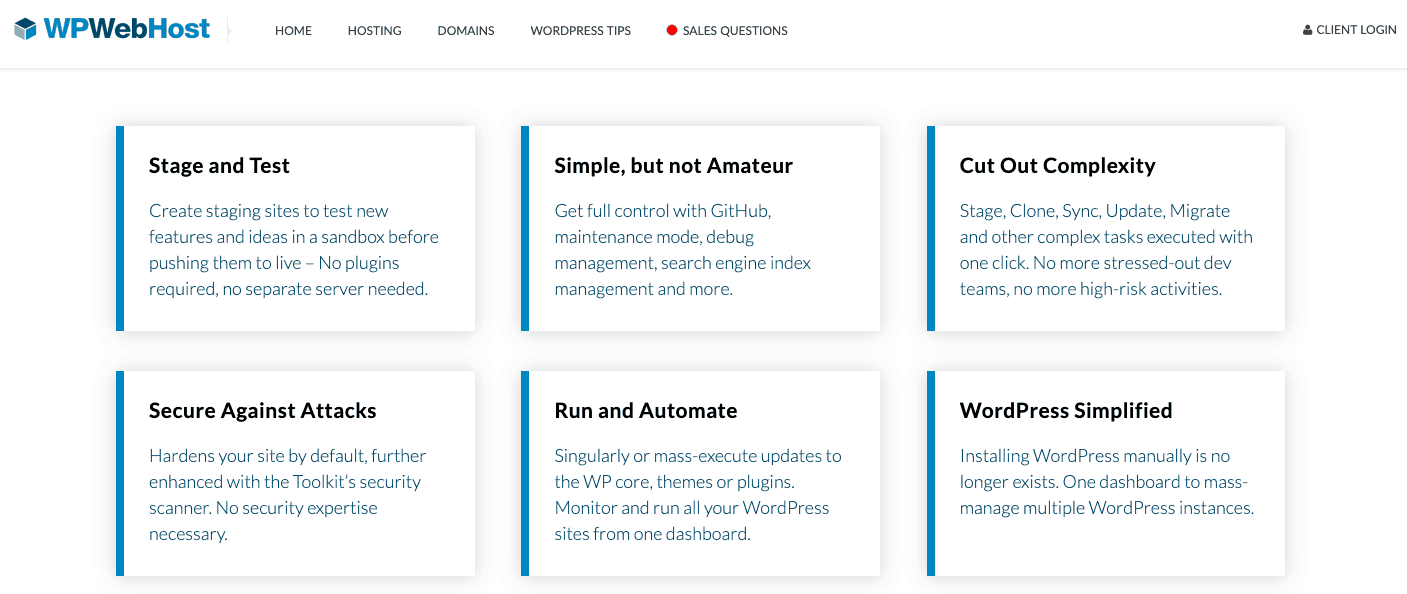Click the Stage and Test heading
1407x594 pixels.
219,166
